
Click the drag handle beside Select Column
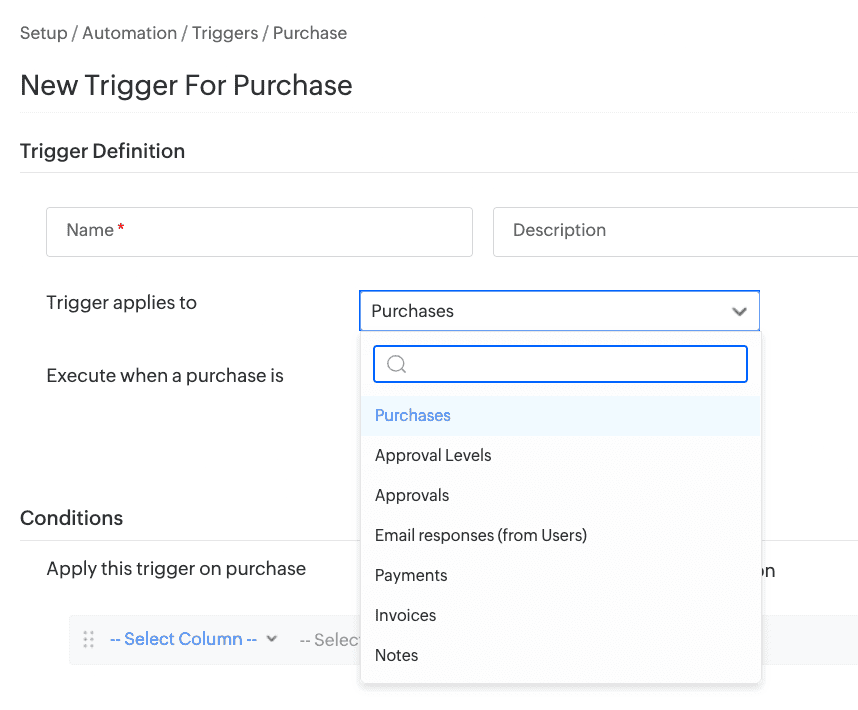[x=88, y=639]
